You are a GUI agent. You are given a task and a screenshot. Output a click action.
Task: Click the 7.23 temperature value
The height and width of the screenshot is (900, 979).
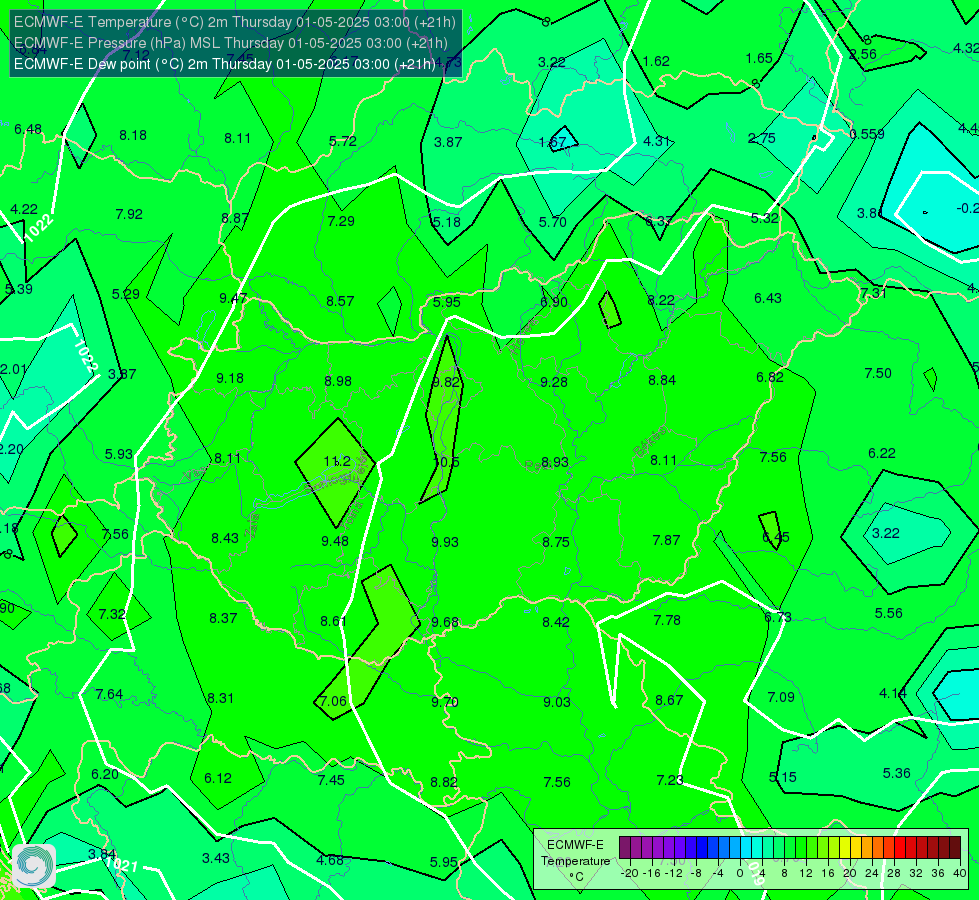[670, 780]
